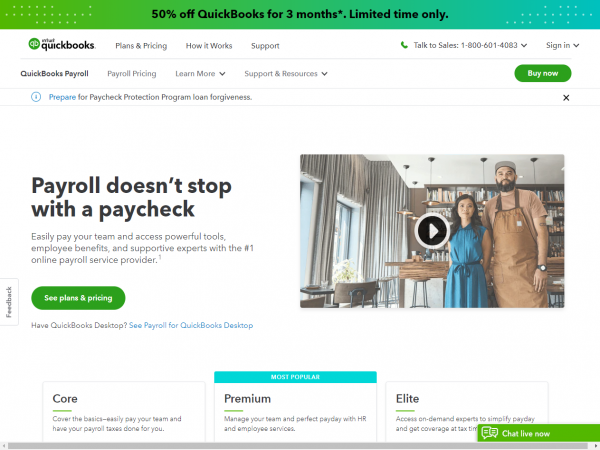Expand the Learn More menu
The height and width of the screenshot is (450, 600).
click(x=200, y=73)
